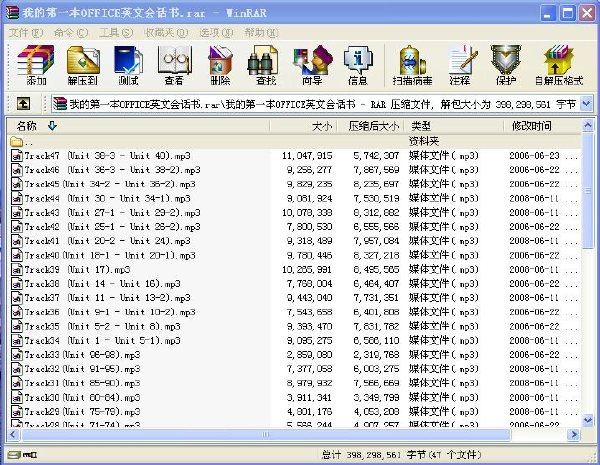The image size is (600, 465).
Task: Open the 帮助 (Help) menu
Action: click(261, 33)
